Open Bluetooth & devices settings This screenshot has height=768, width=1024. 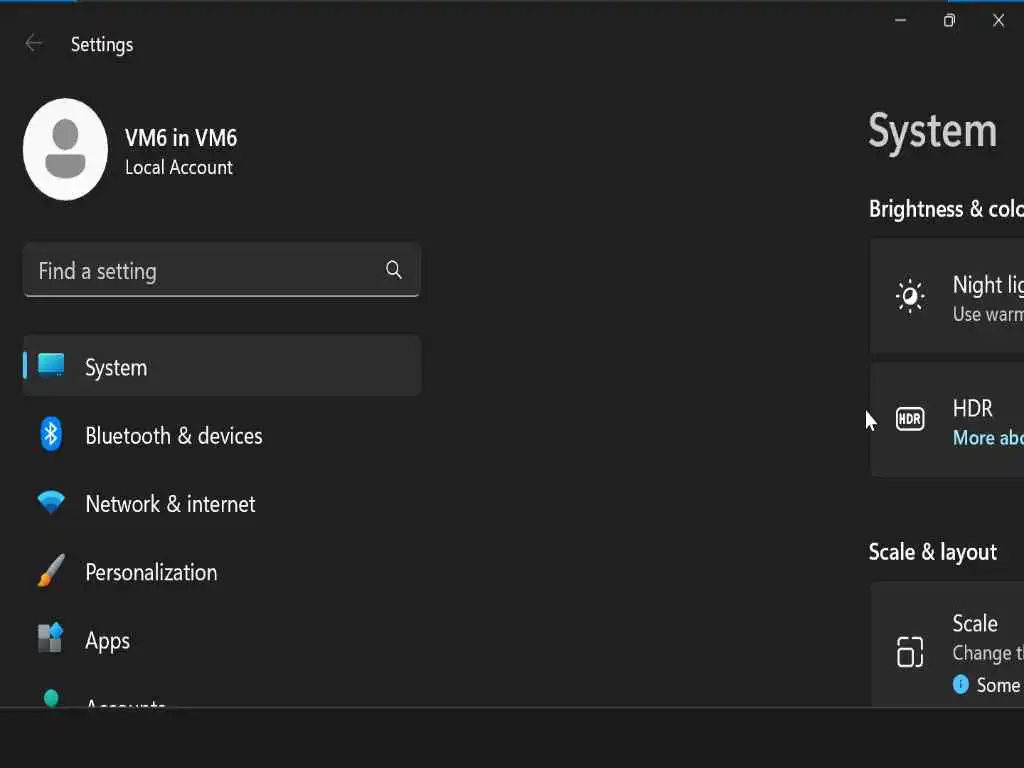coord(174,436)
